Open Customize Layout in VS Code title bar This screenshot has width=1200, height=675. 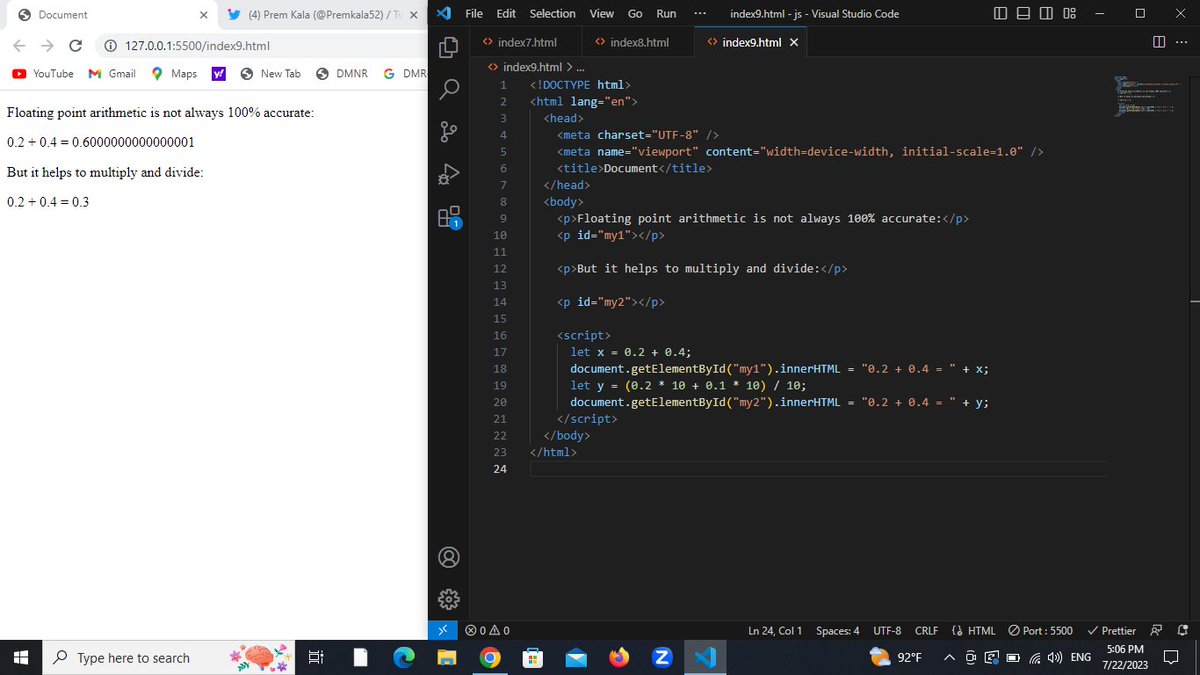[x=1069, y=14]
